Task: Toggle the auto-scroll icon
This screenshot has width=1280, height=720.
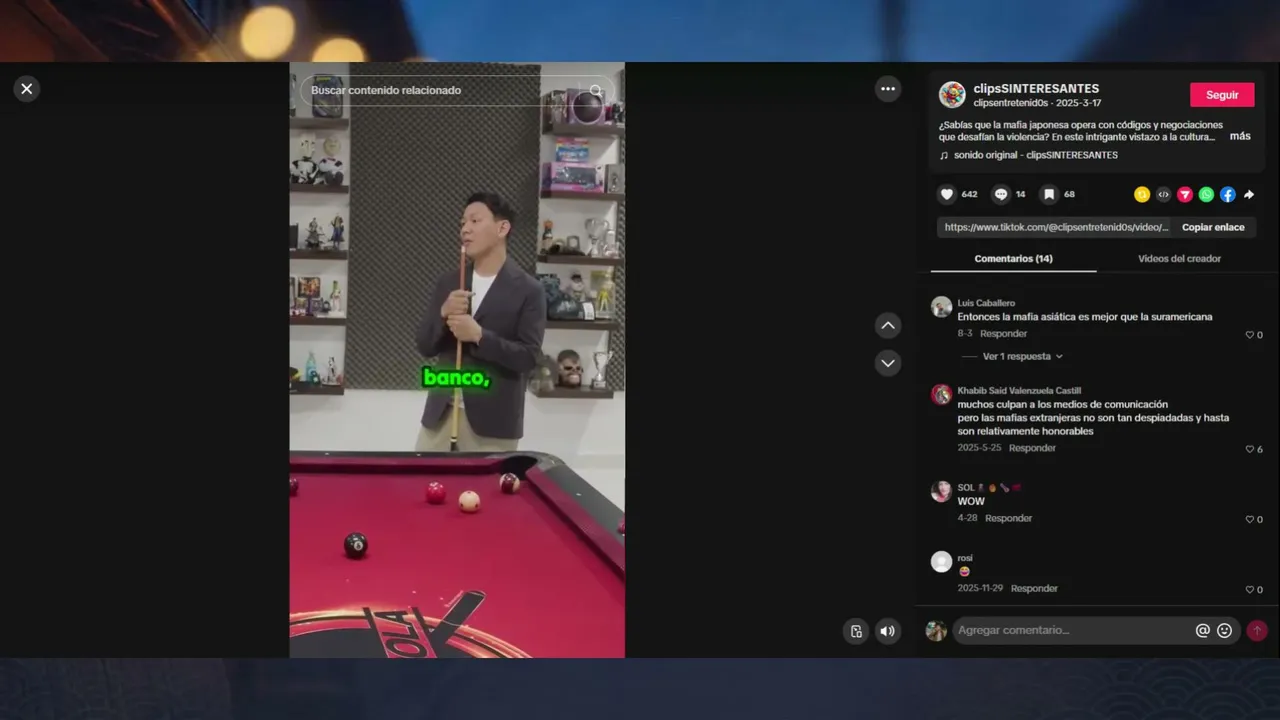Action: [x=856, y=631]
